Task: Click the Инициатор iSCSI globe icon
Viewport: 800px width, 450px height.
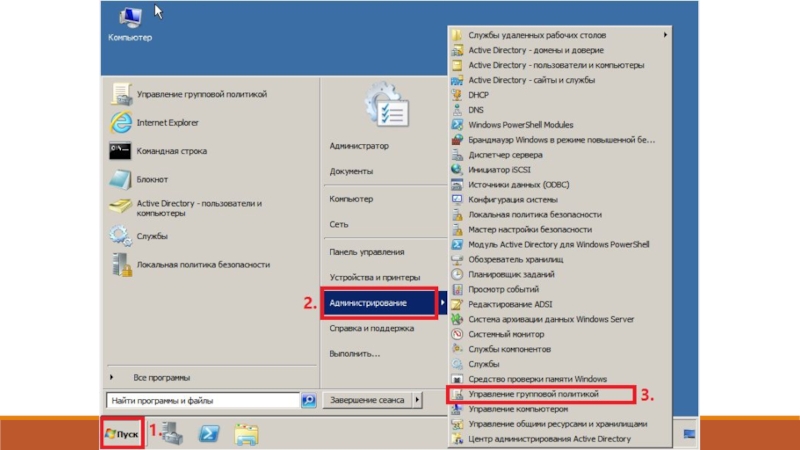Action: click(x=457, y=169)
